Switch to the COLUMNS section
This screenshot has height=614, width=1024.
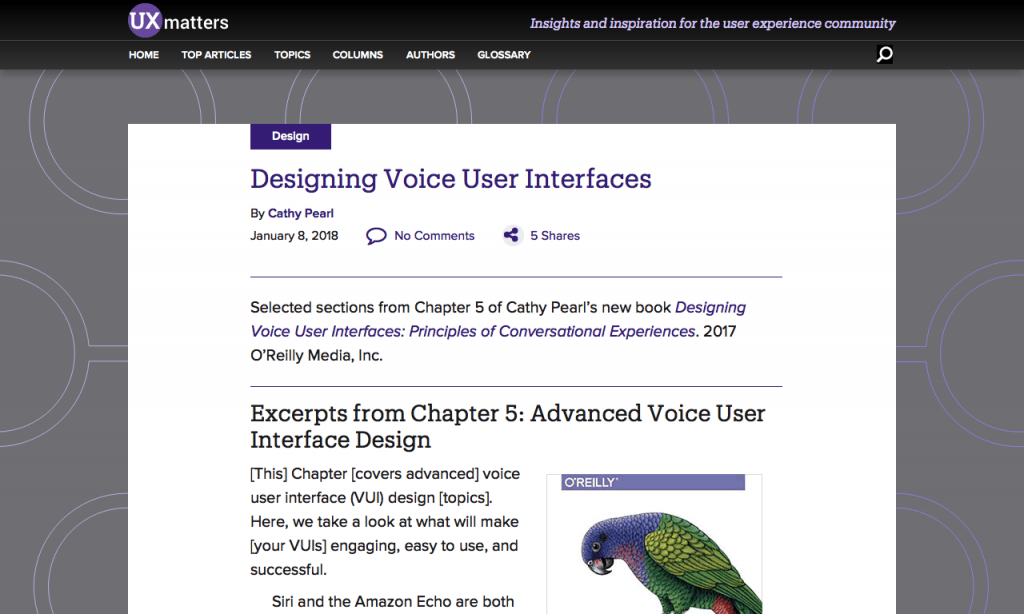point(357,55)
